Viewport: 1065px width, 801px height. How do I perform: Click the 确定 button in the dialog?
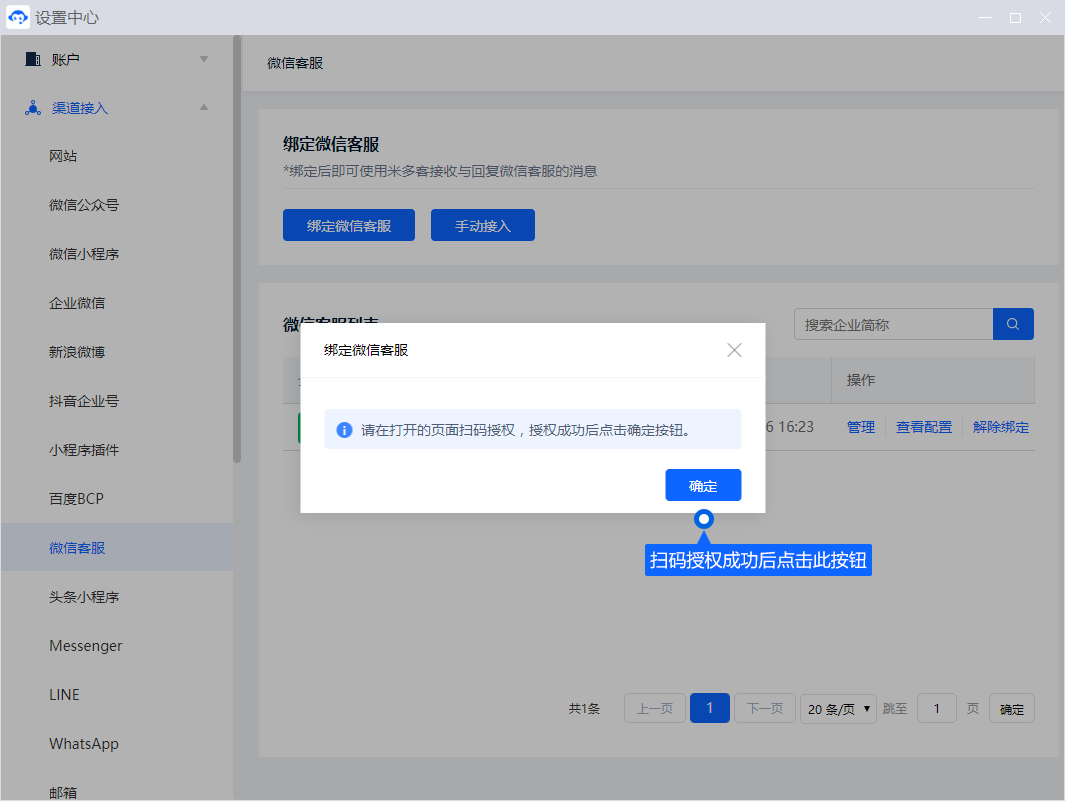[x=703, y=486]
